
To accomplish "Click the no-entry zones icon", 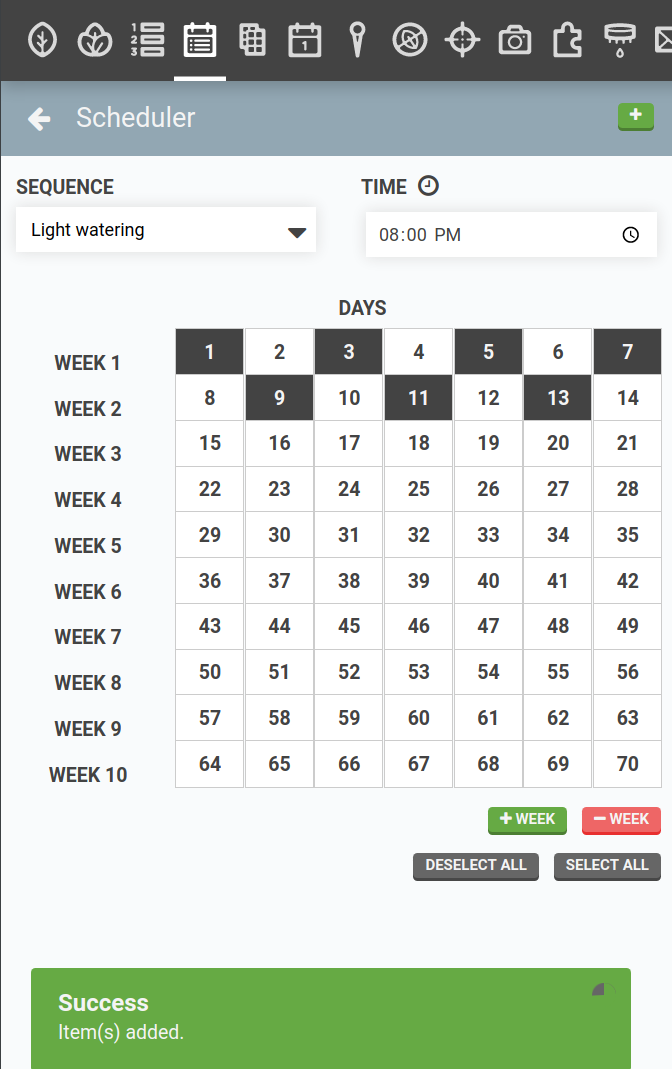I will 409,40.
